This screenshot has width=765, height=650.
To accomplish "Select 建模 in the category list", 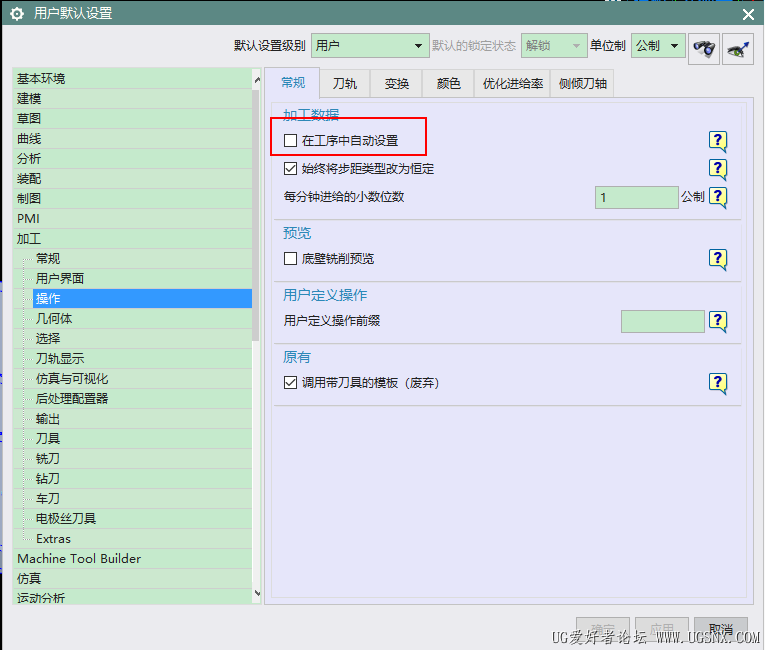I will tap(132, 99).
